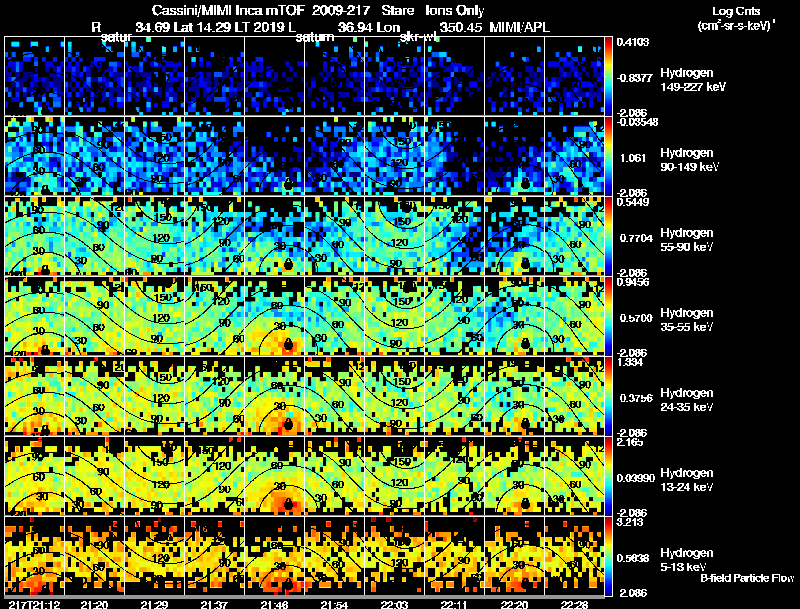
Task: Click the '22:28' time axis label
Action: coord(574,604)
